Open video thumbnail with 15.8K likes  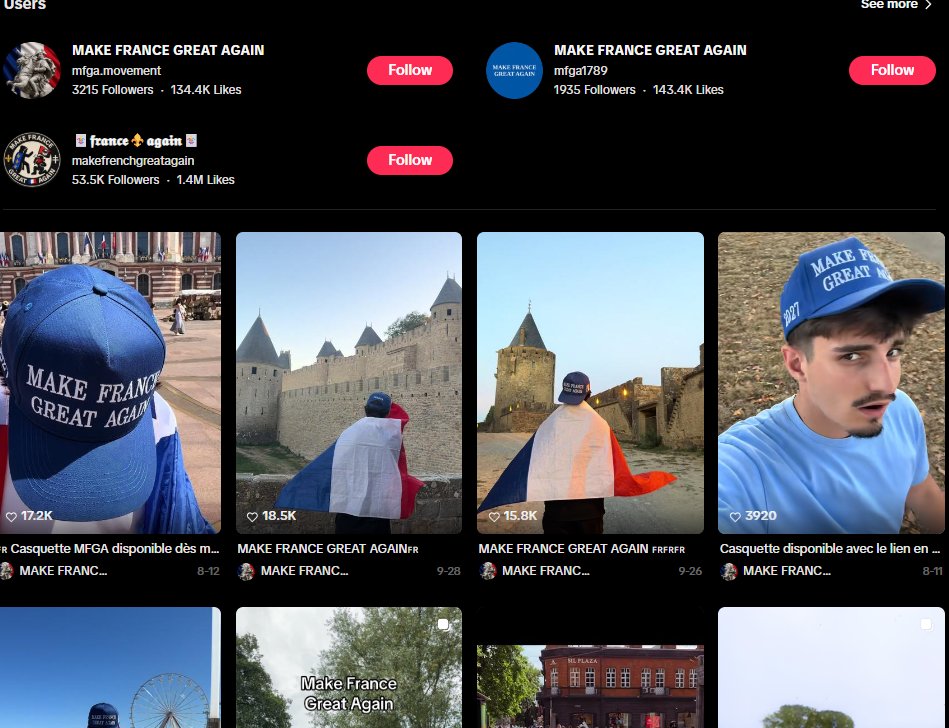pyautogui.click(x=590, y=382)
